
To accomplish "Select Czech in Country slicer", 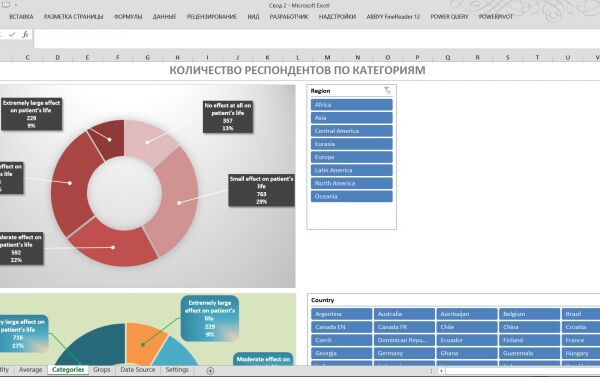I will [341, 340].
